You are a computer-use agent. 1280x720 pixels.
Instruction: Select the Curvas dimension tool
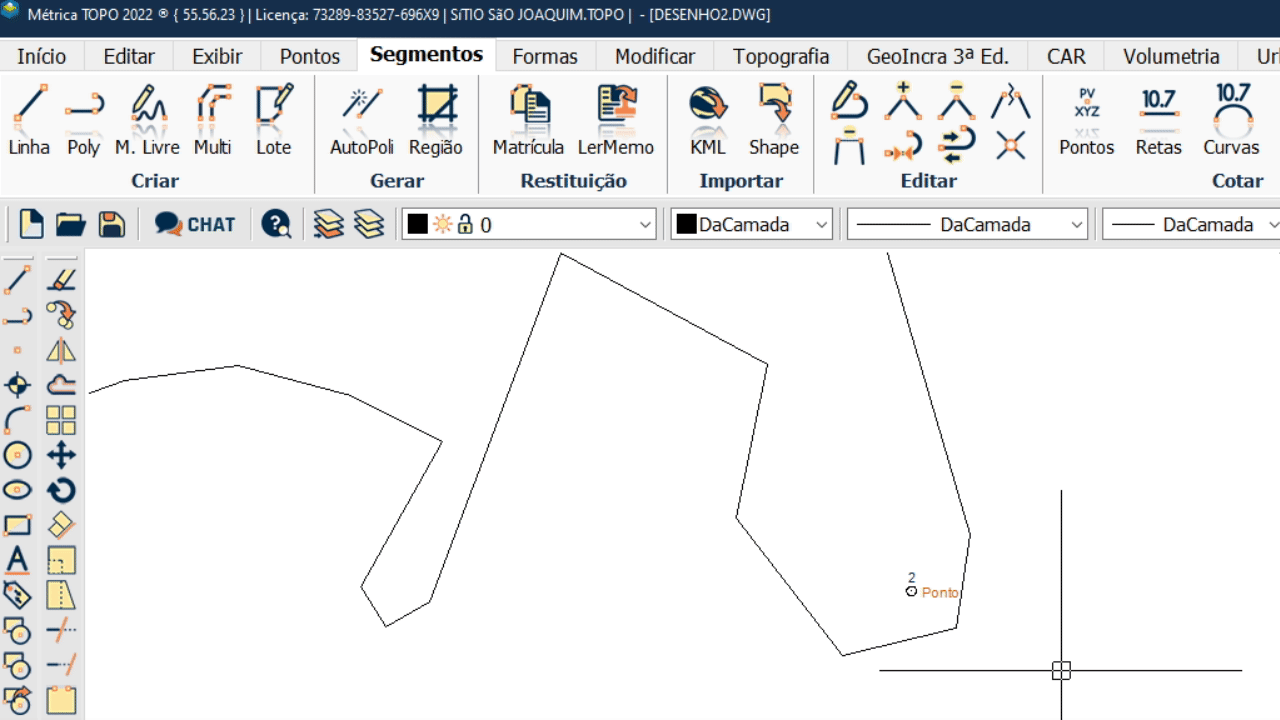coord(1231,120)
